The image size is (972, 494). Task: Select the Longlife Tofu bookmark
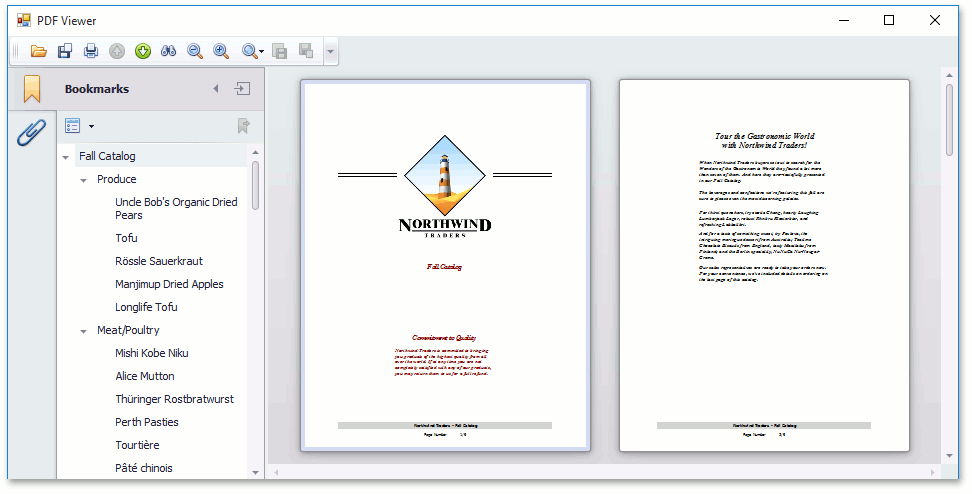click(x=146, y=307)
